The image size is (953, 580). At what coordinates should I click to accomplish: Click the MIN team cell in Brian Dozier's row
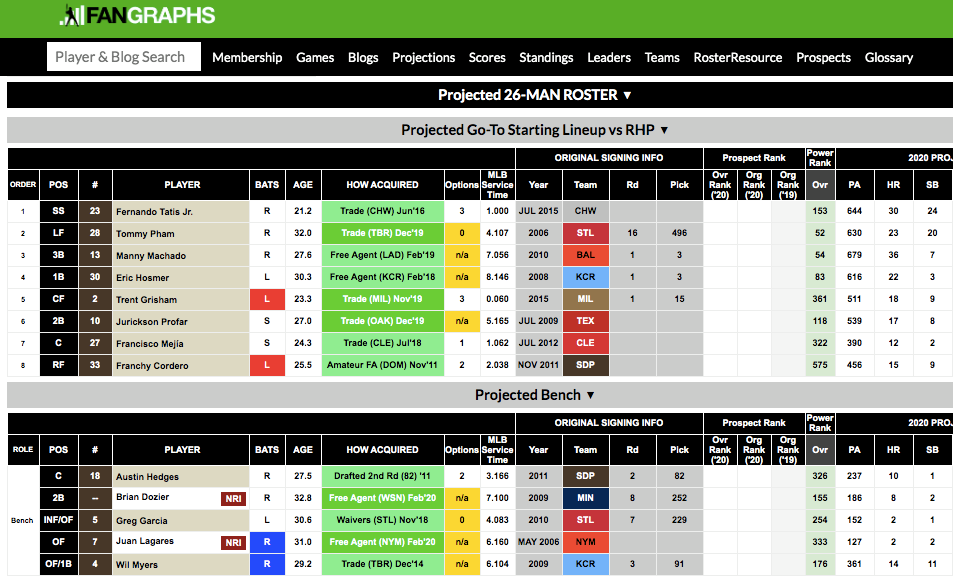(585, 498)
